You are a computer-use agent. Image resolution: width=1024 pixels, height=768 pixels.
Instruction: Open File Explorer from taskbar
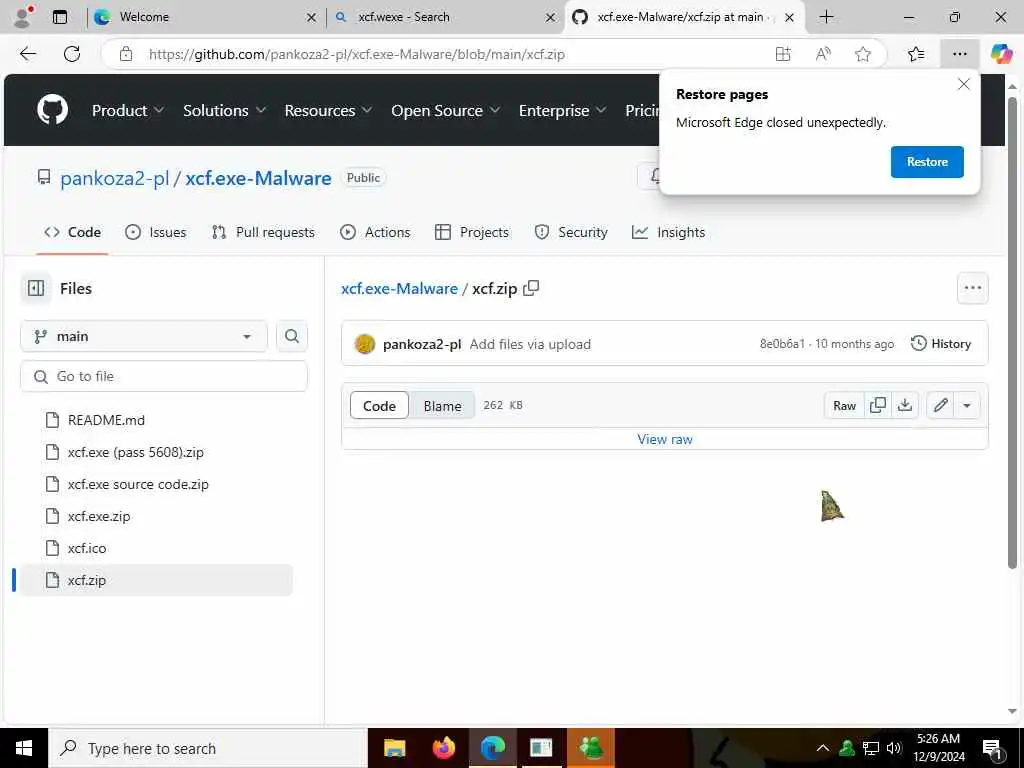[x=394, y=748]
